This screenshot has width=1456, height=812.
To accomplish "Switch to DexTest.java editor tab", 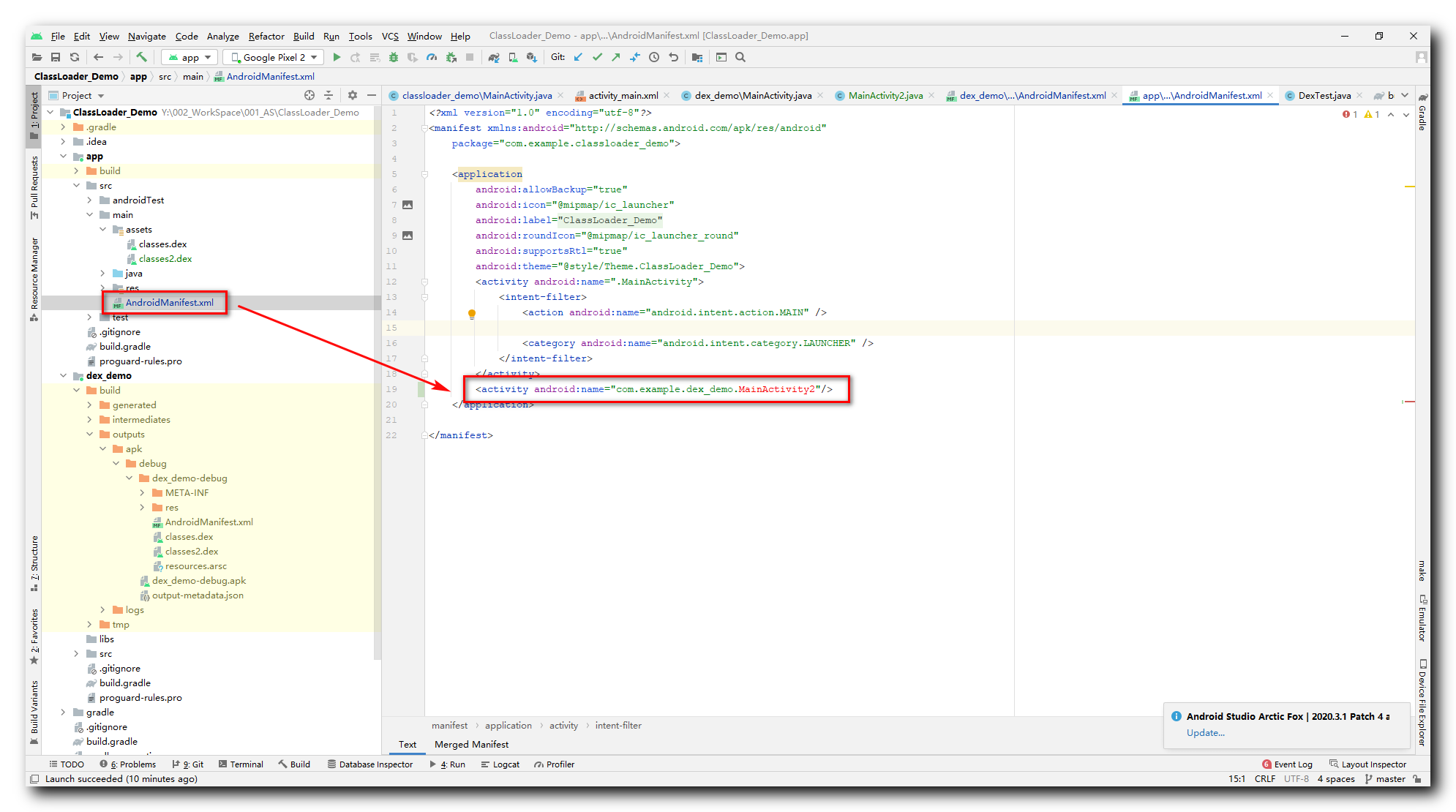I will (1324, 95).
